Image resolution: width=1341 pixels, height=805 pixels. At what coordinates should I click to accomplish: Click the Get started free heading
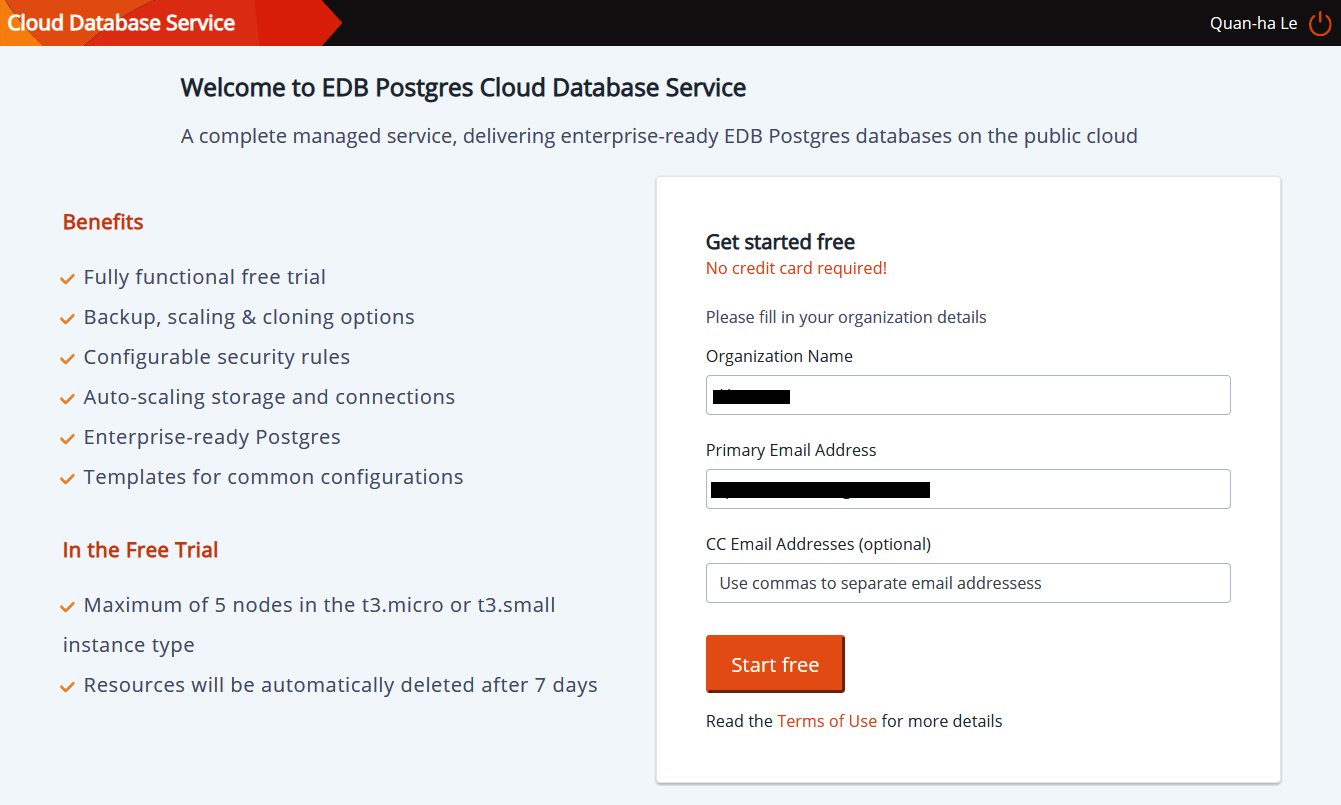click(x=780, y=242)
